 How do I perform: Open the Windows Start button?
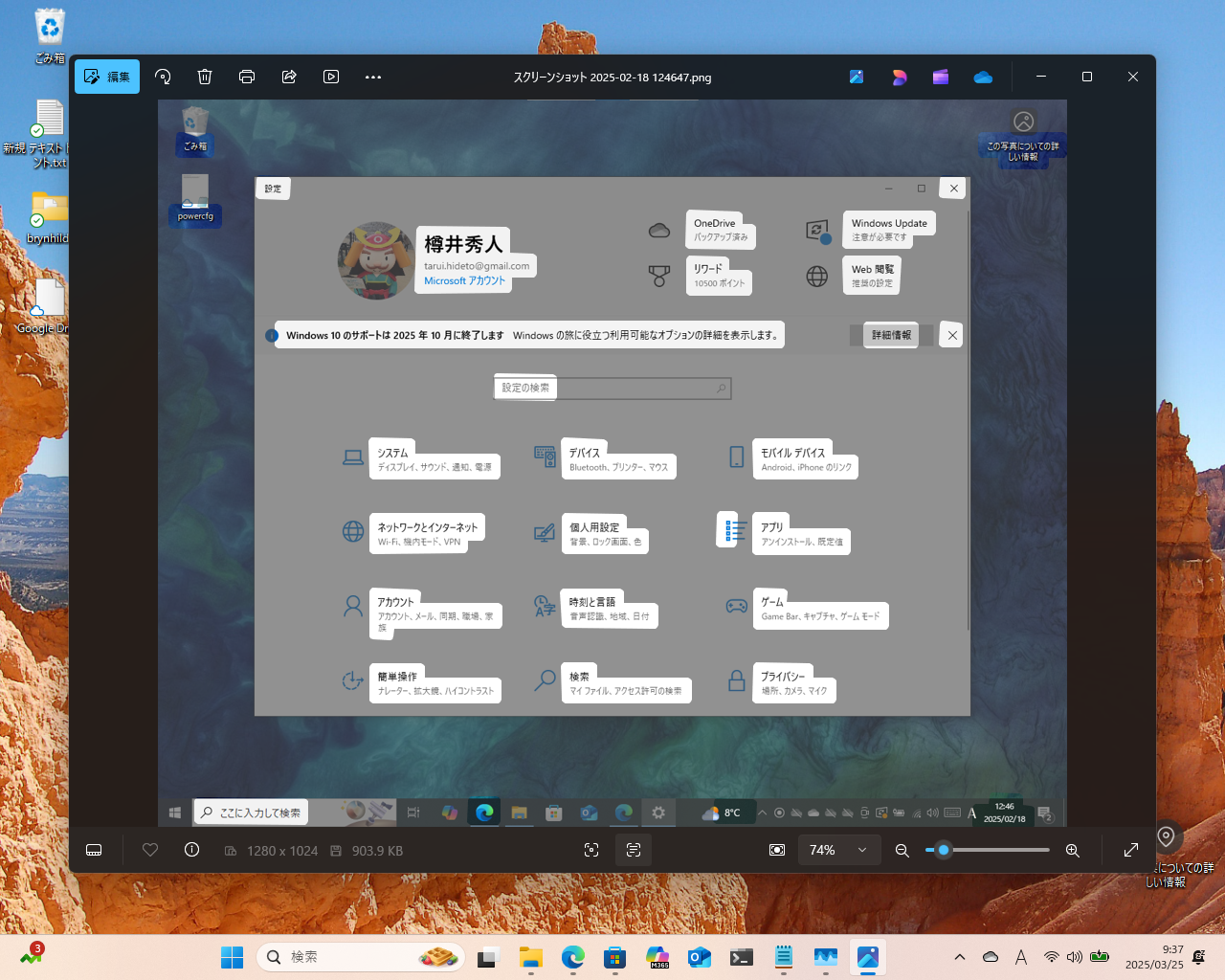pyautogui.click(x=232, y=957)
